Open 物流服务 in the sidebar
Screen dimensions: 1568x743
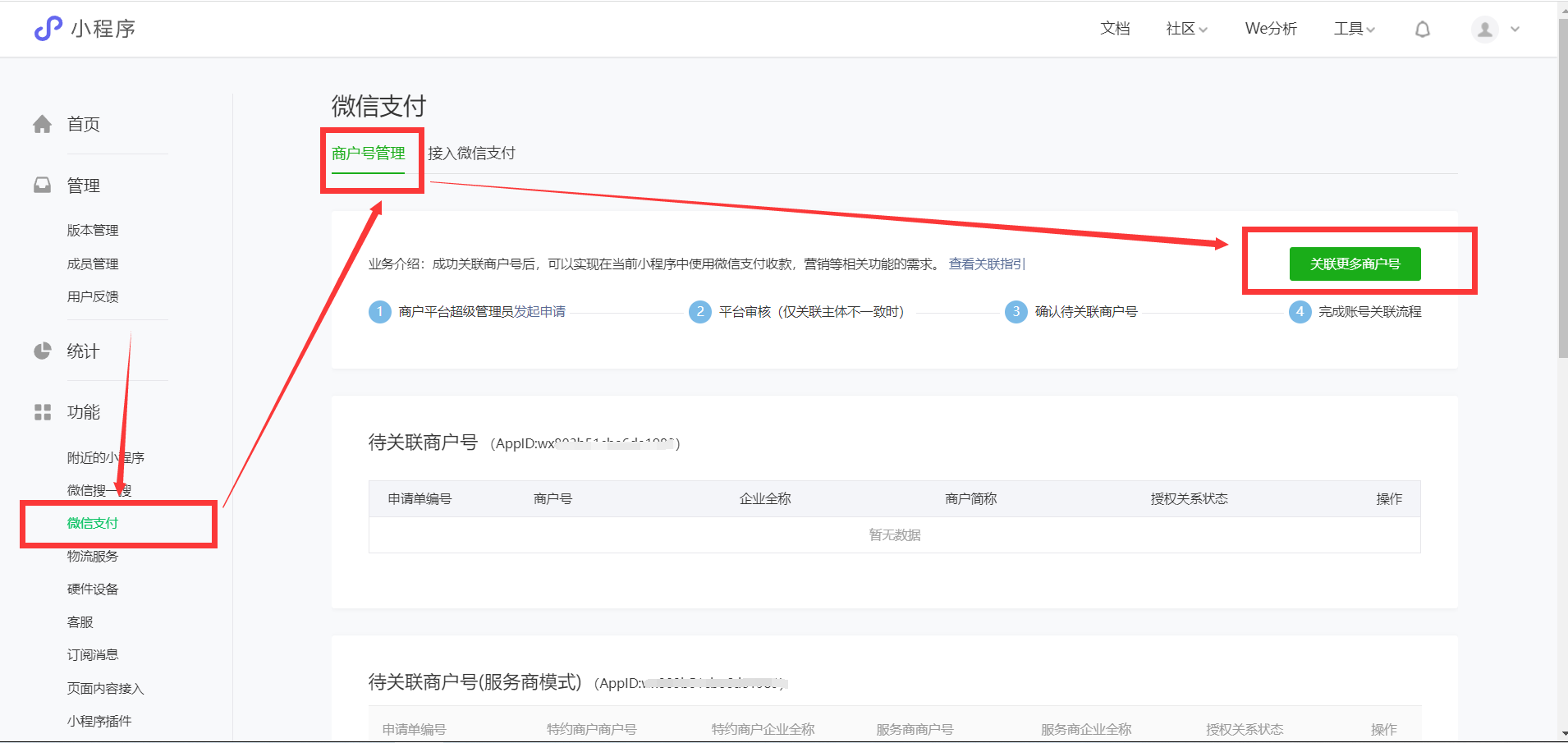pos(93,556)
